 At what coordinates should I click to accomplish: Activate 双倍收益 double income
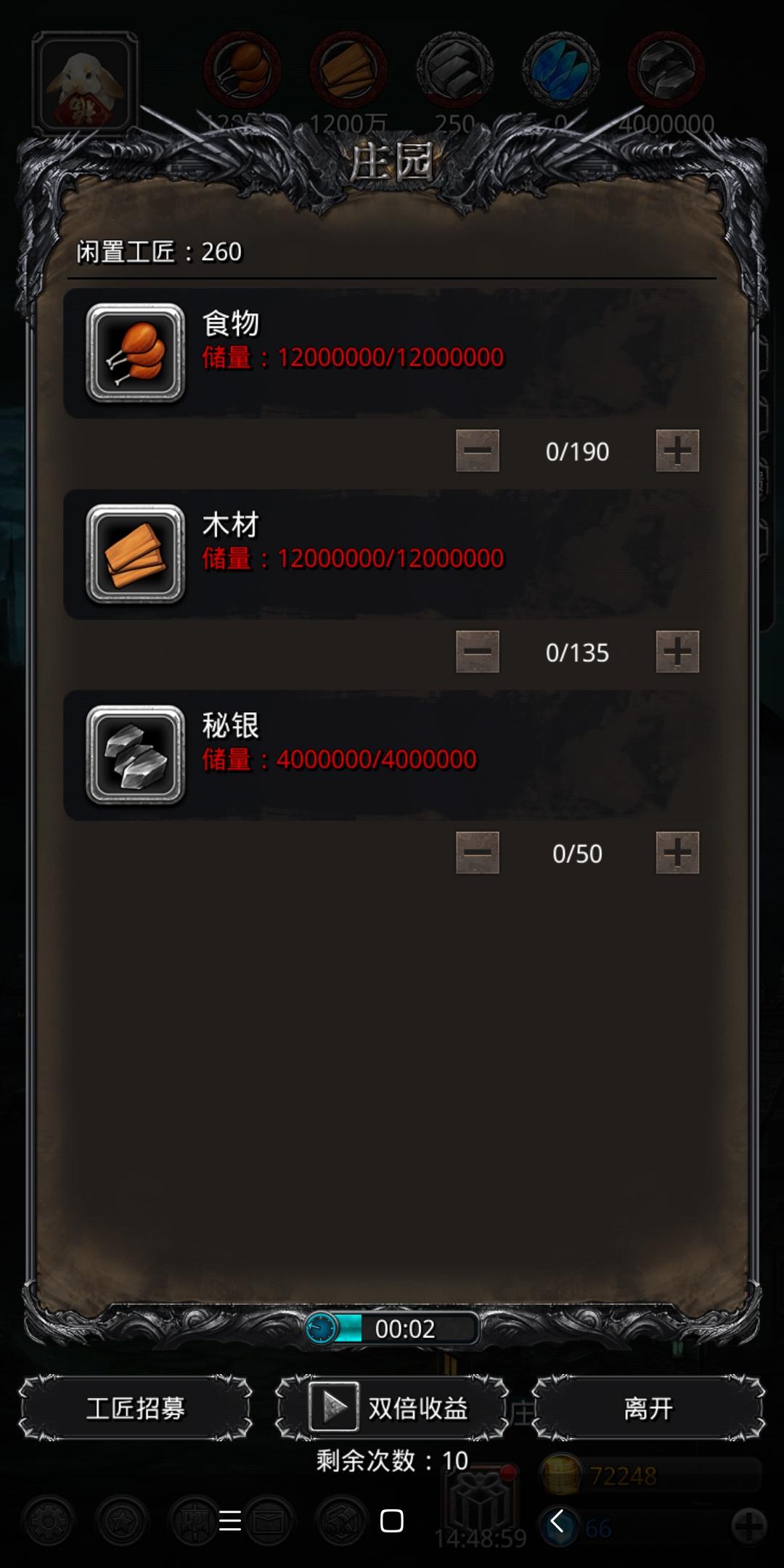[392, 1408]
